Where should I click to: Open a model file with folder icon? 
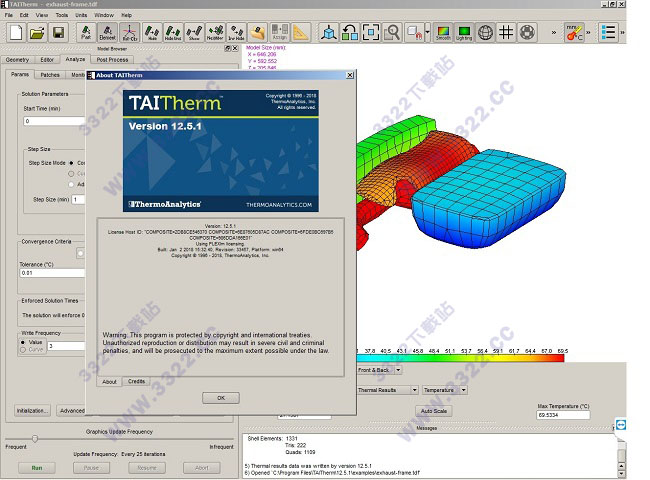pyautogui.click(x=37, y=32)
